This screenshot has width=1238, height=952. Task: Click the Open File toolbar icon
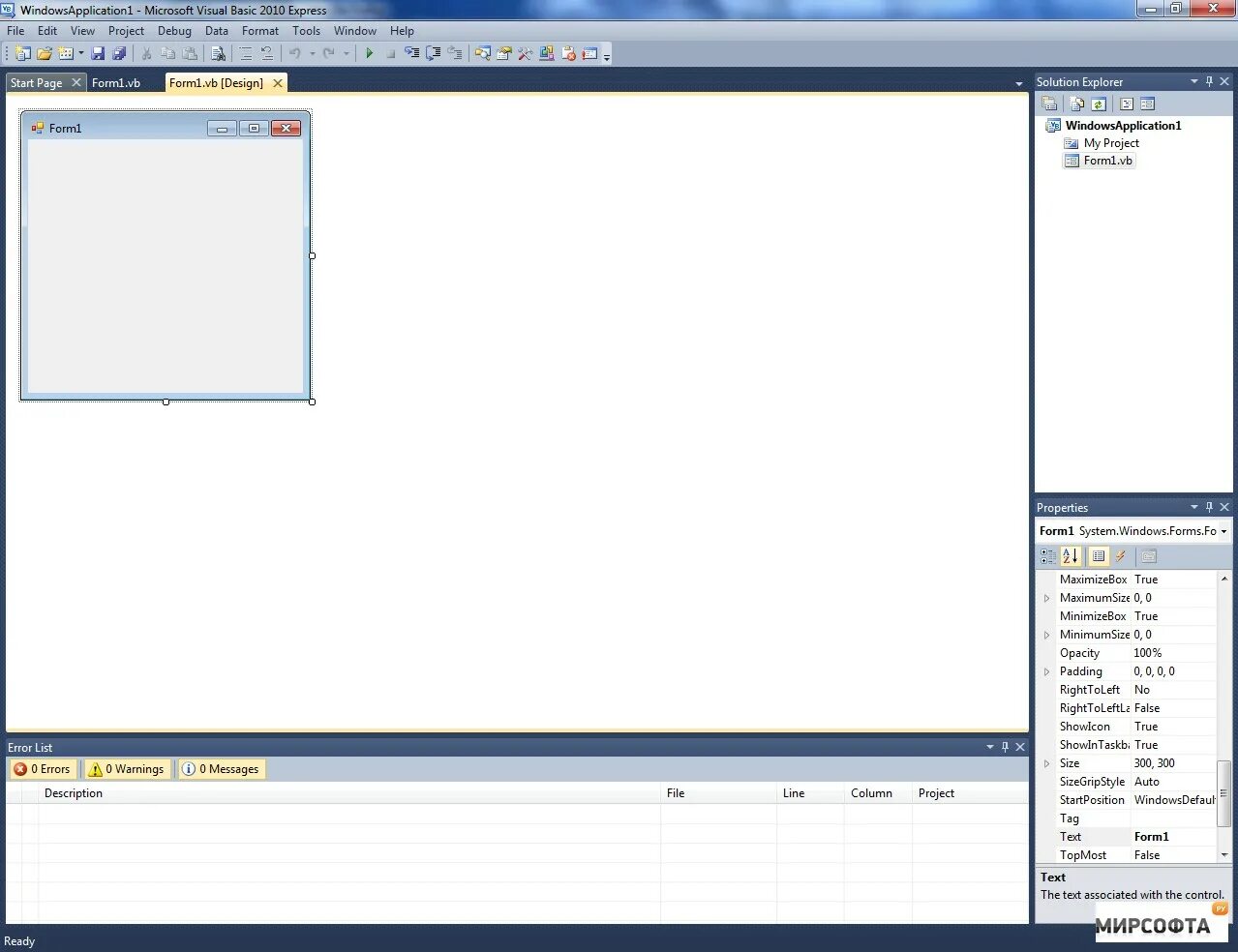point(45,53)
